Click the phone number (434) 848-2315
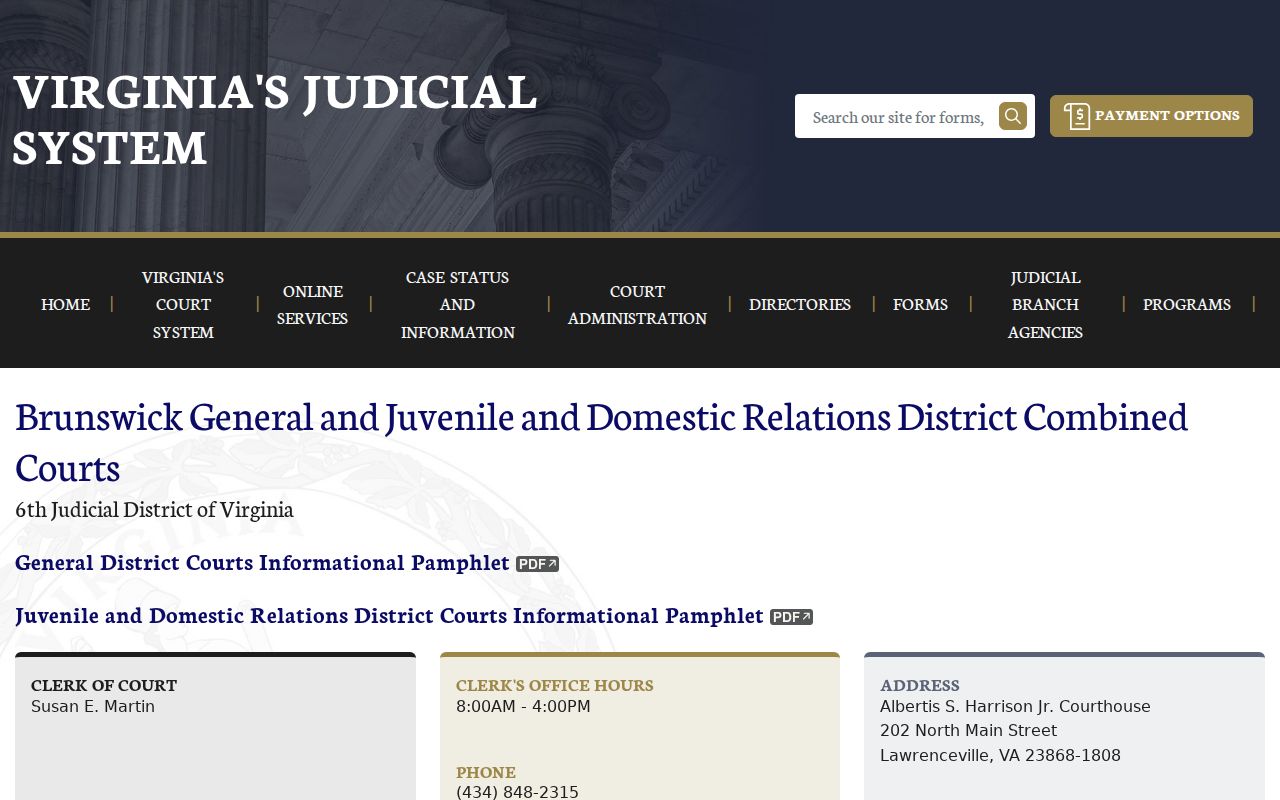Screen dimensions: 1280x800 tap(517, 792)
